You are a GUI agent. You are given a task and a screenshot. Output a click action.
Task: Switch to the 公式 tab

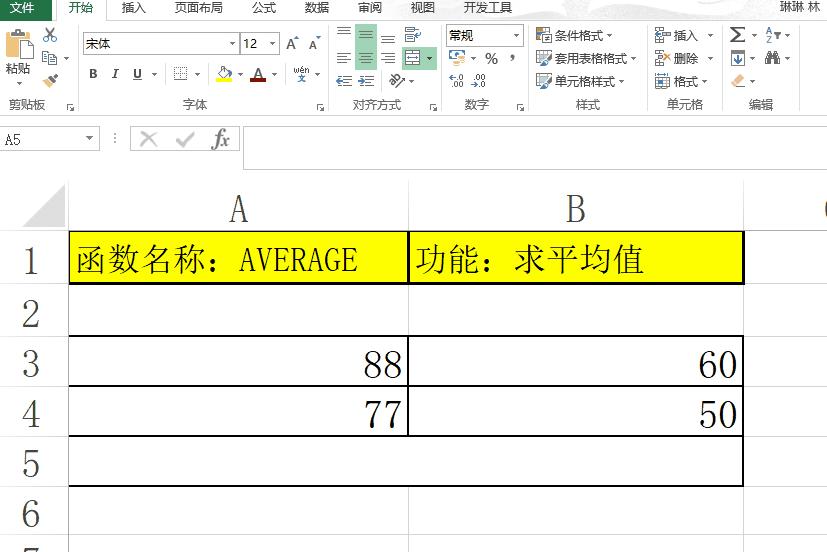[264, 7]
